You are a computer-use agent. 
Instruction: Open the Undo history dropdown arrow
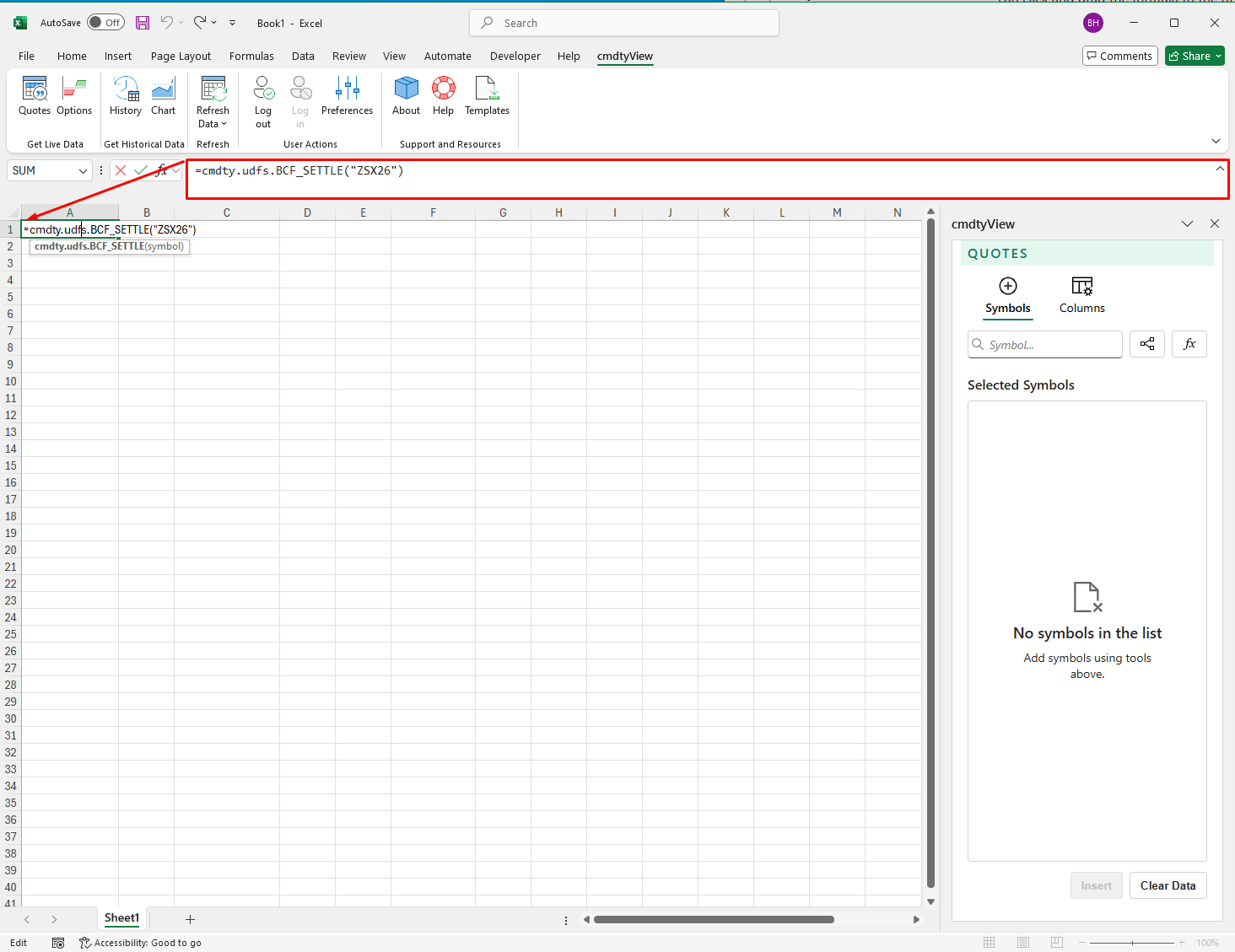pos(181,23)
